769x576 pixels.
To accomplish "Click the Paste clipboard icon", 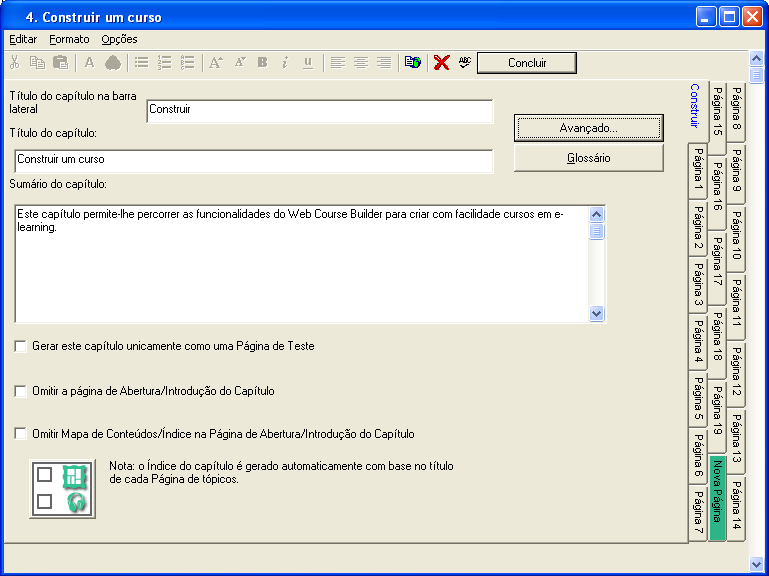I will (60, 63).
